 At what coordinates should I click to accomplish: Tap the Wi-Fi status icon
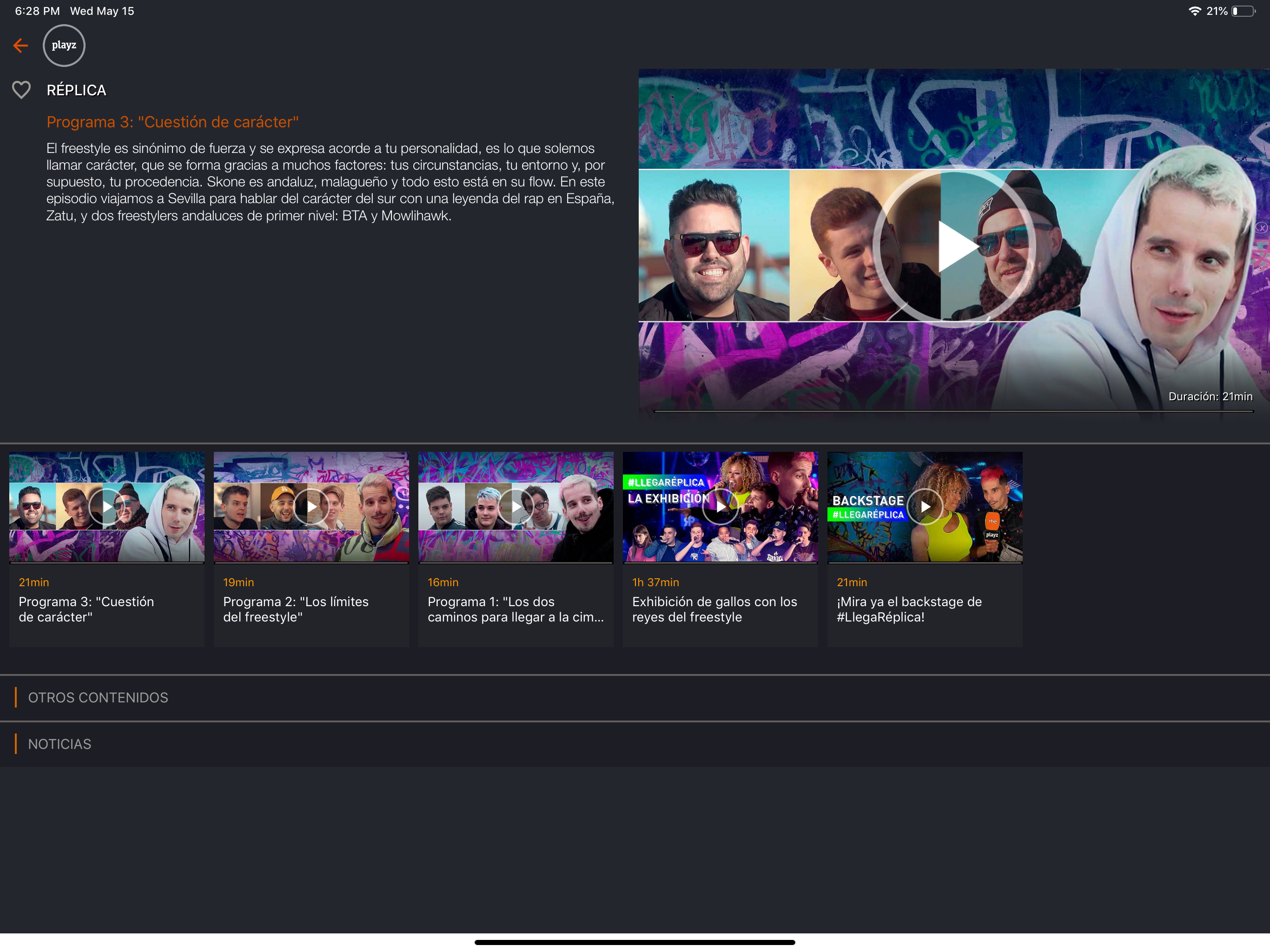1194,11
